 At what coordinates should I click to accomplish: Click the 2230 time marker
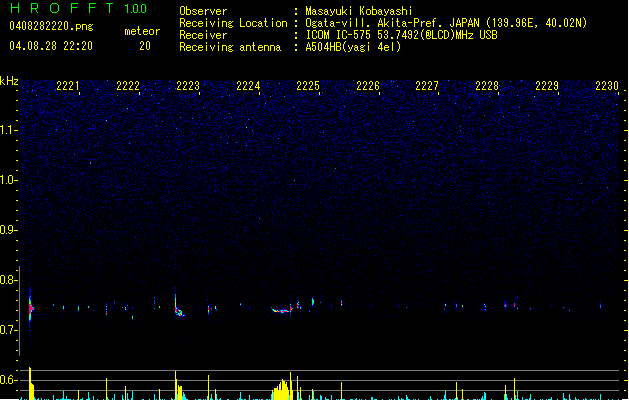point(607,86)
